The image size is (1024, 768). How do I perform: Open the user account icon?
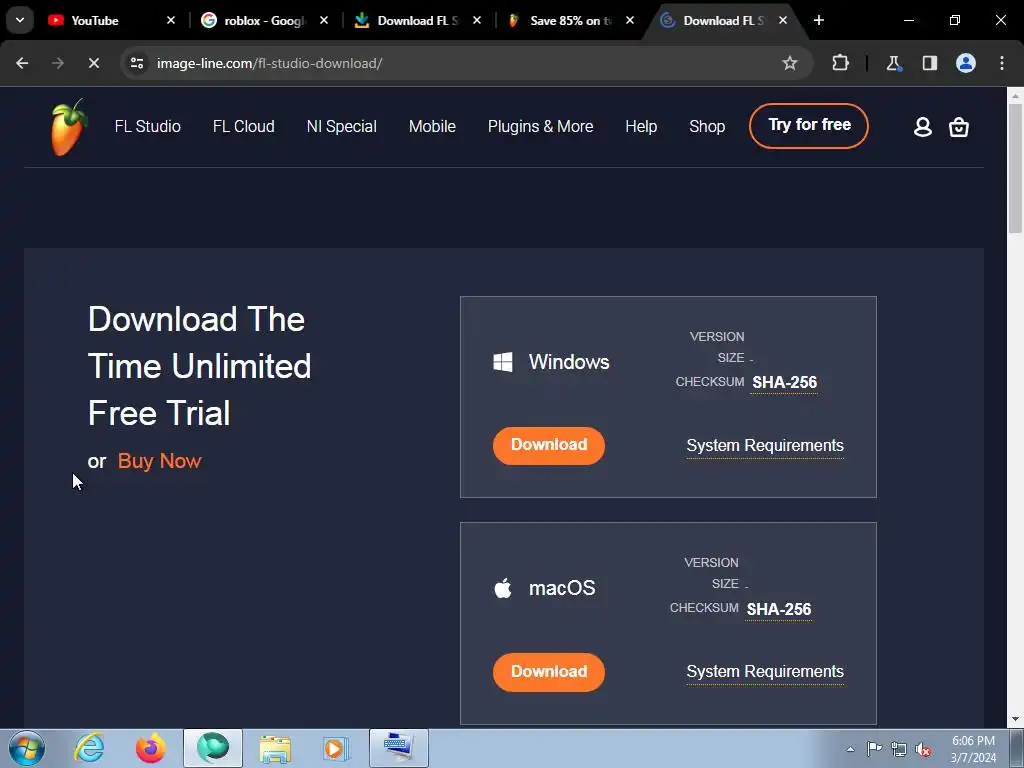click(922, 127)
